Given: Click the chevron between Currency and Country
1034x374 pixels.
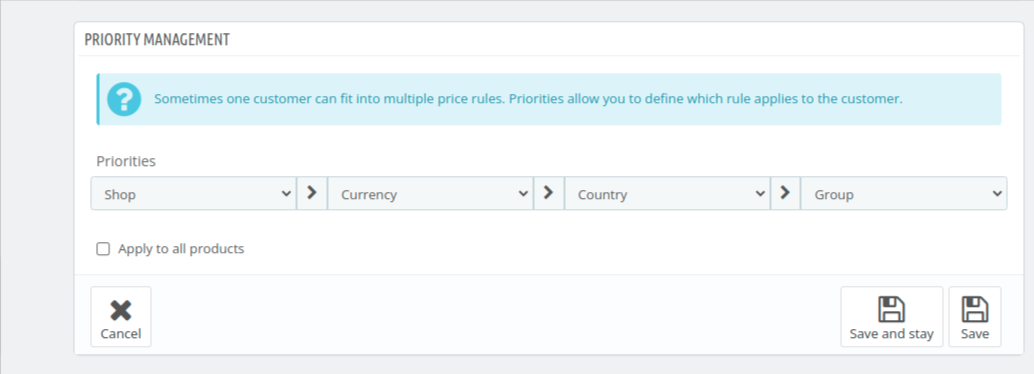Looking at the screenshot, I should [x=549, y=193].
